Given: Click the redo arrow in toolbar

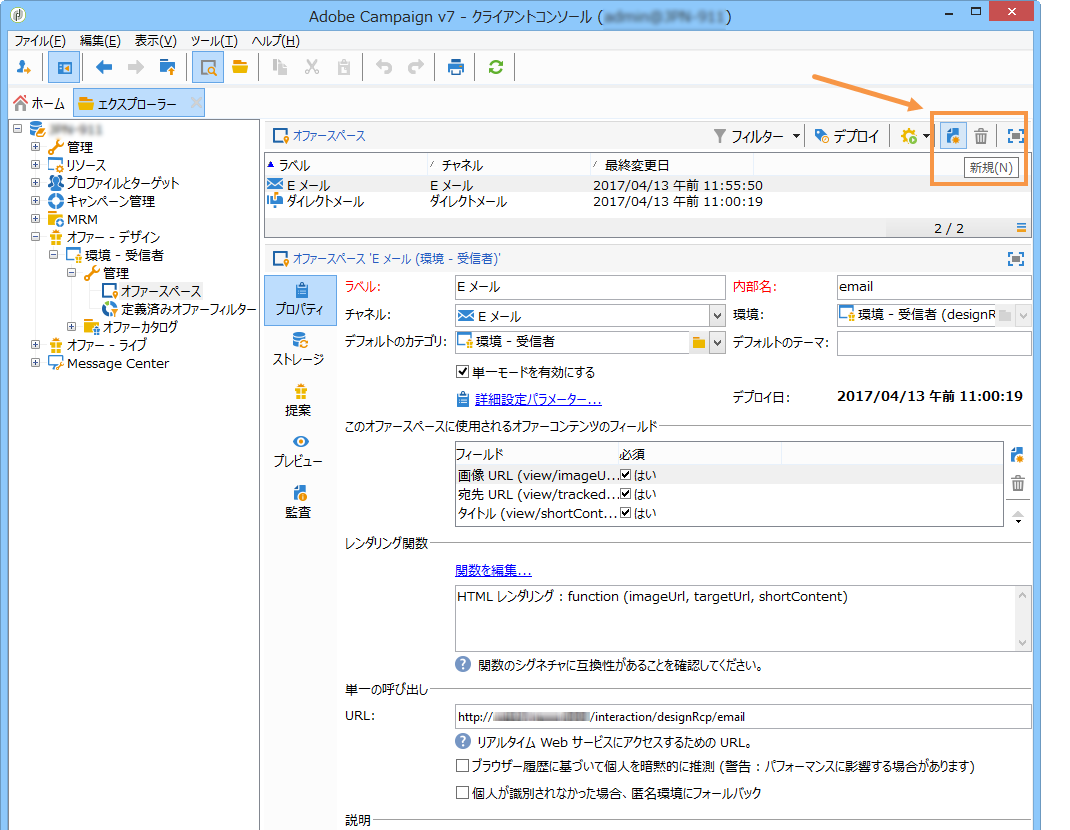Looking at the screenshot, I should (x=416, y=67).
